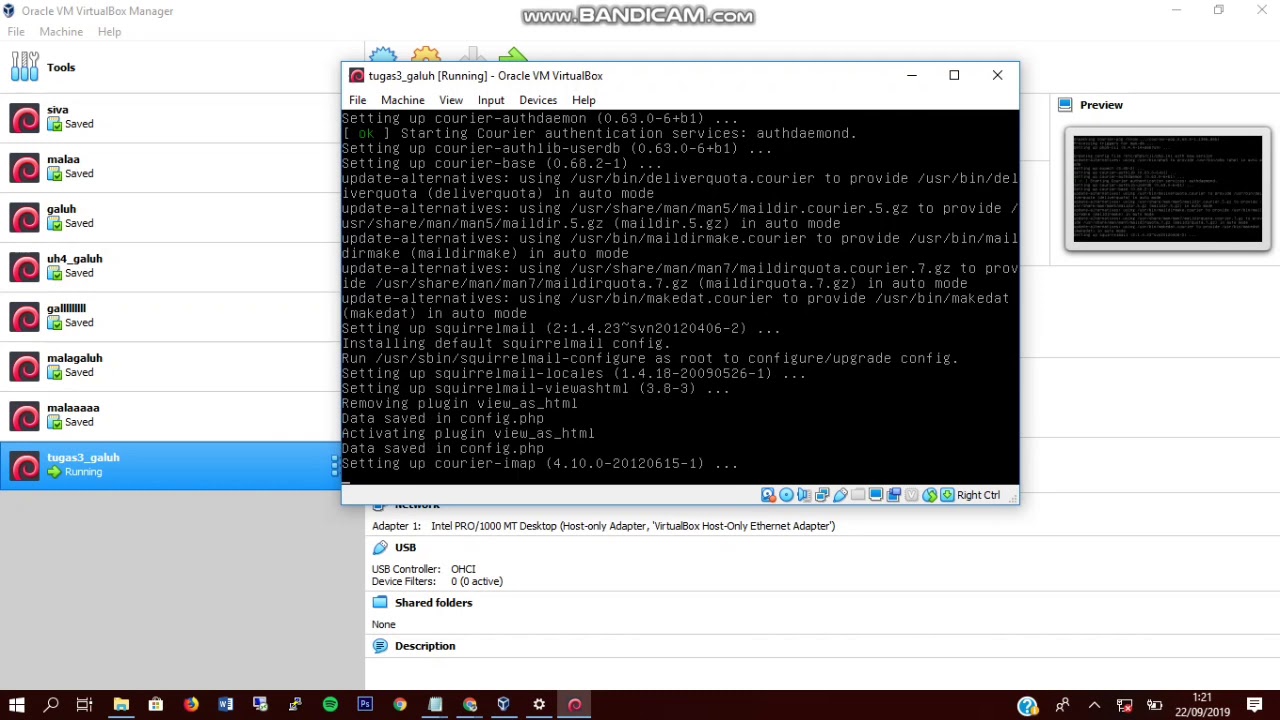Open Devices menu in VM window
Image resolution: width=1280 pixels, height=720 pixels.
(538, 100)
